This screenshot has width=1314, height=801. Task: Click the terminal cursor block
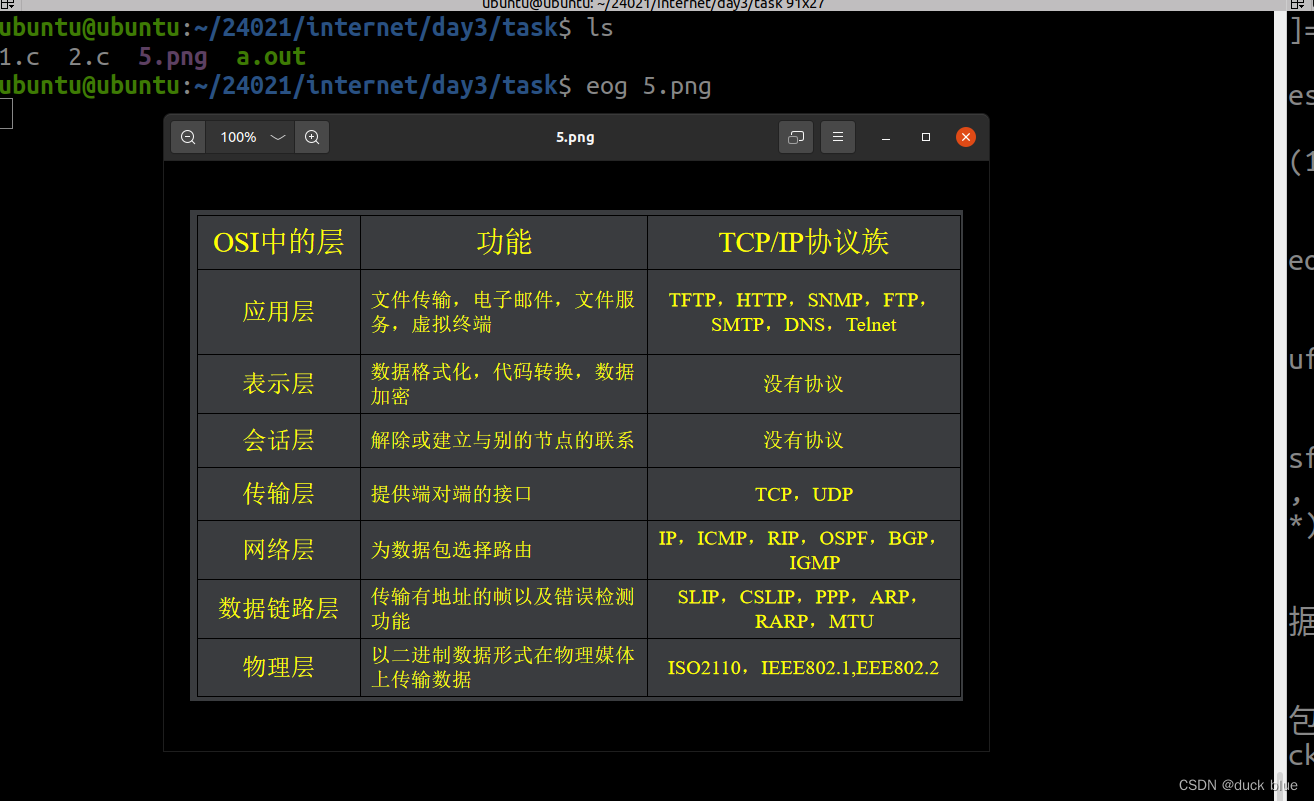(x=6, y=114)
